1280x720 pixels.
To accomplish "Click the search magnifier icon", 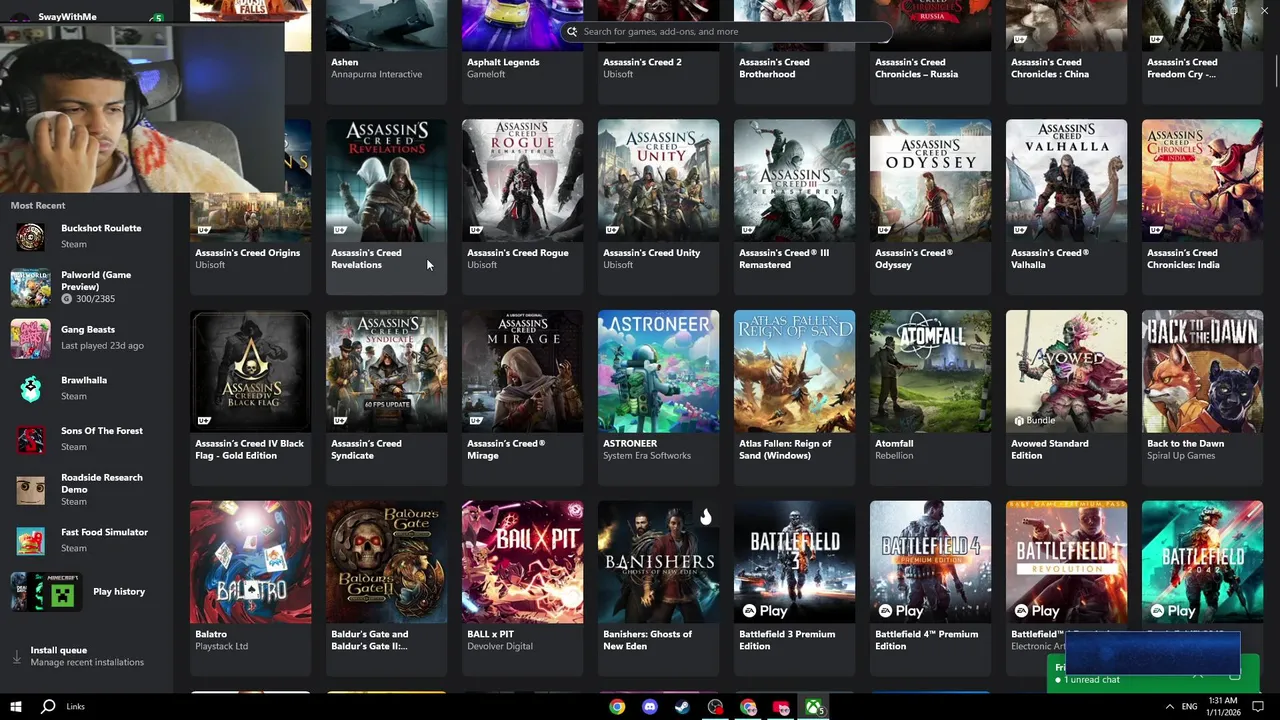I will coord(572,31).
